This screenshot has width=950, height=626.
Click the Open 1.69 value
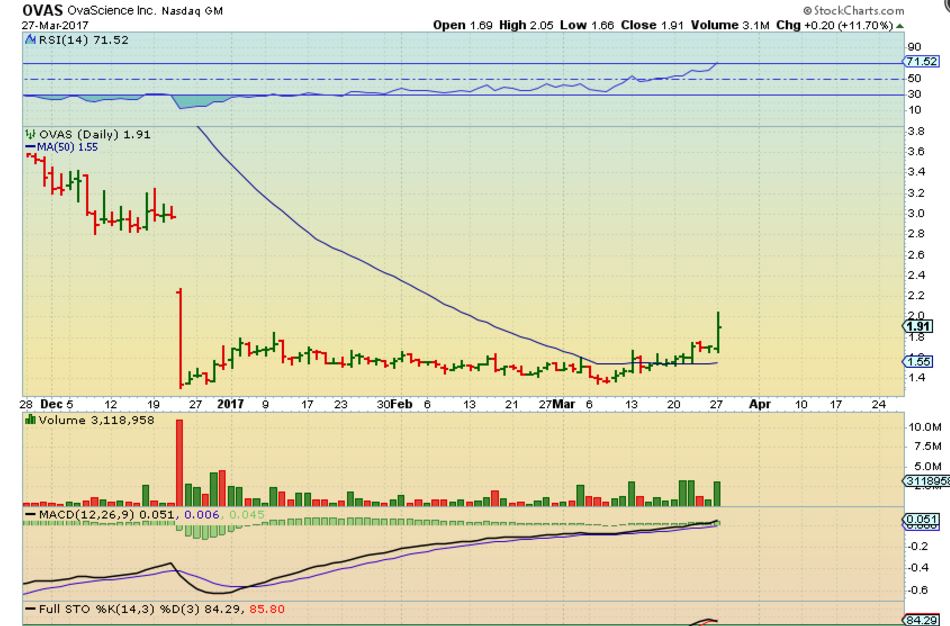[462, 25]
